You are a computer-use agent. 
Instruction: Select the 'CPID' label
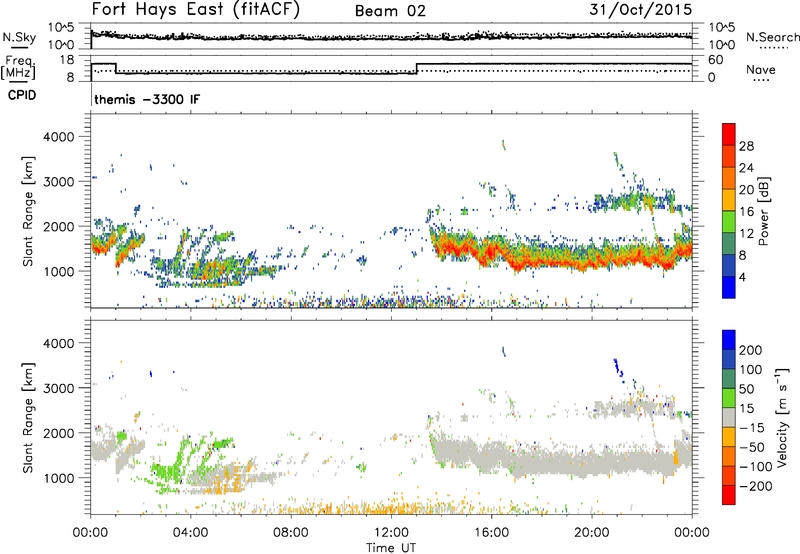click(22, 95)
